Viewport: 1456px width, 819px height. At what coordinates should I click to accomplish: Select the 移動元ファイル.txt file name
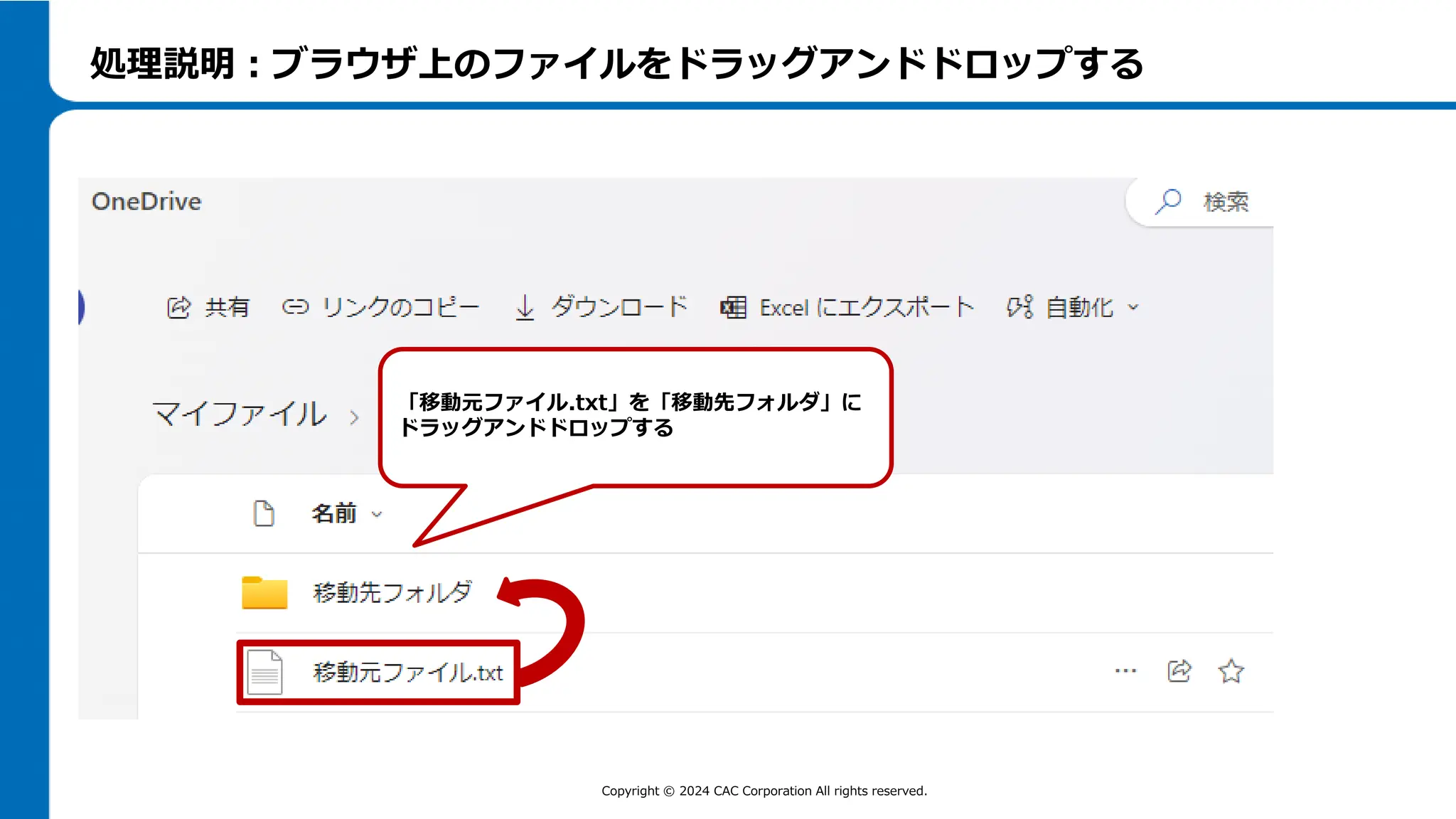[x=407, y=673]
